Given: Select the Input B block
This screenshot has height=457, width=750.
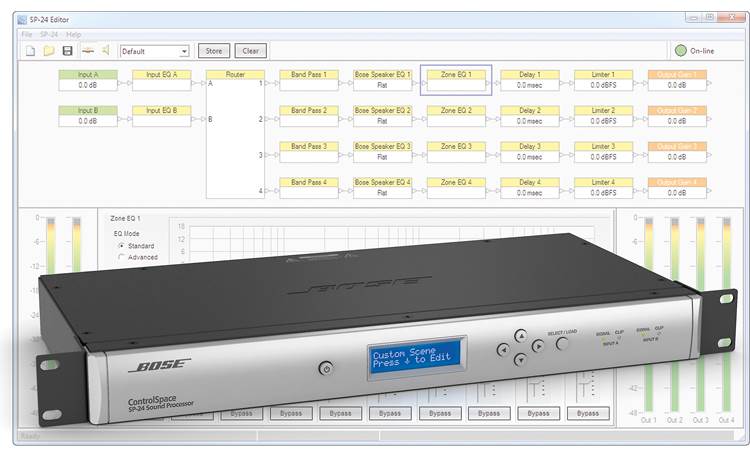Looking at the screenshot, I should (88, 116).
